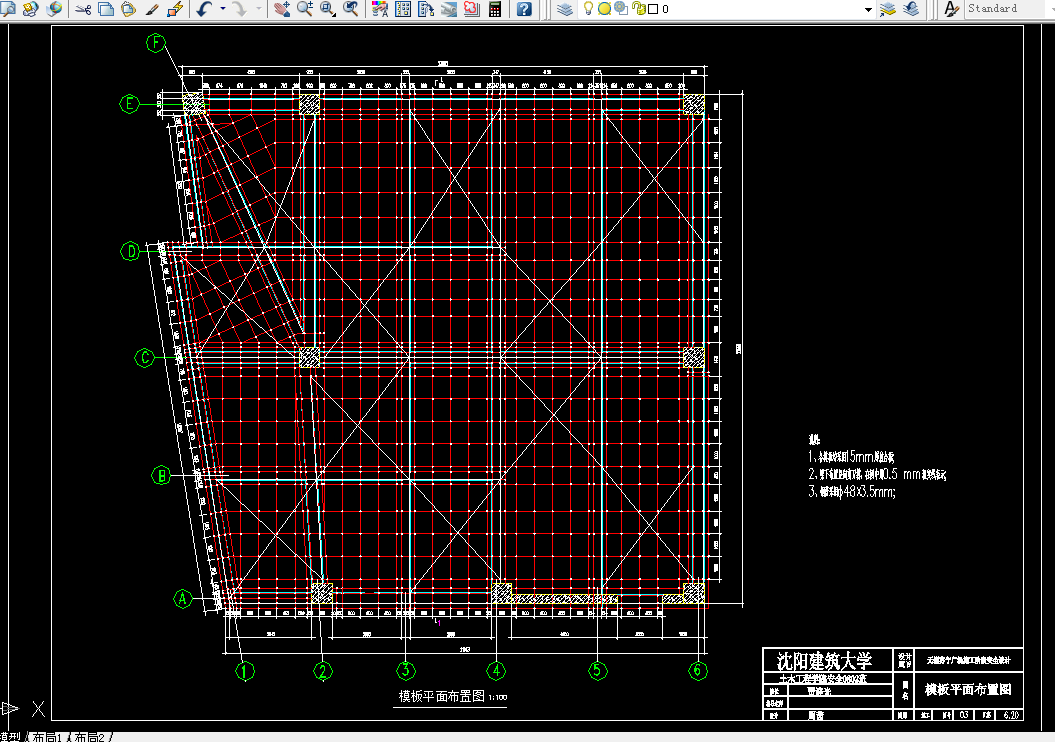Open the Tool Palettes window
1055x742 pixels.
[x=426, y=9]
